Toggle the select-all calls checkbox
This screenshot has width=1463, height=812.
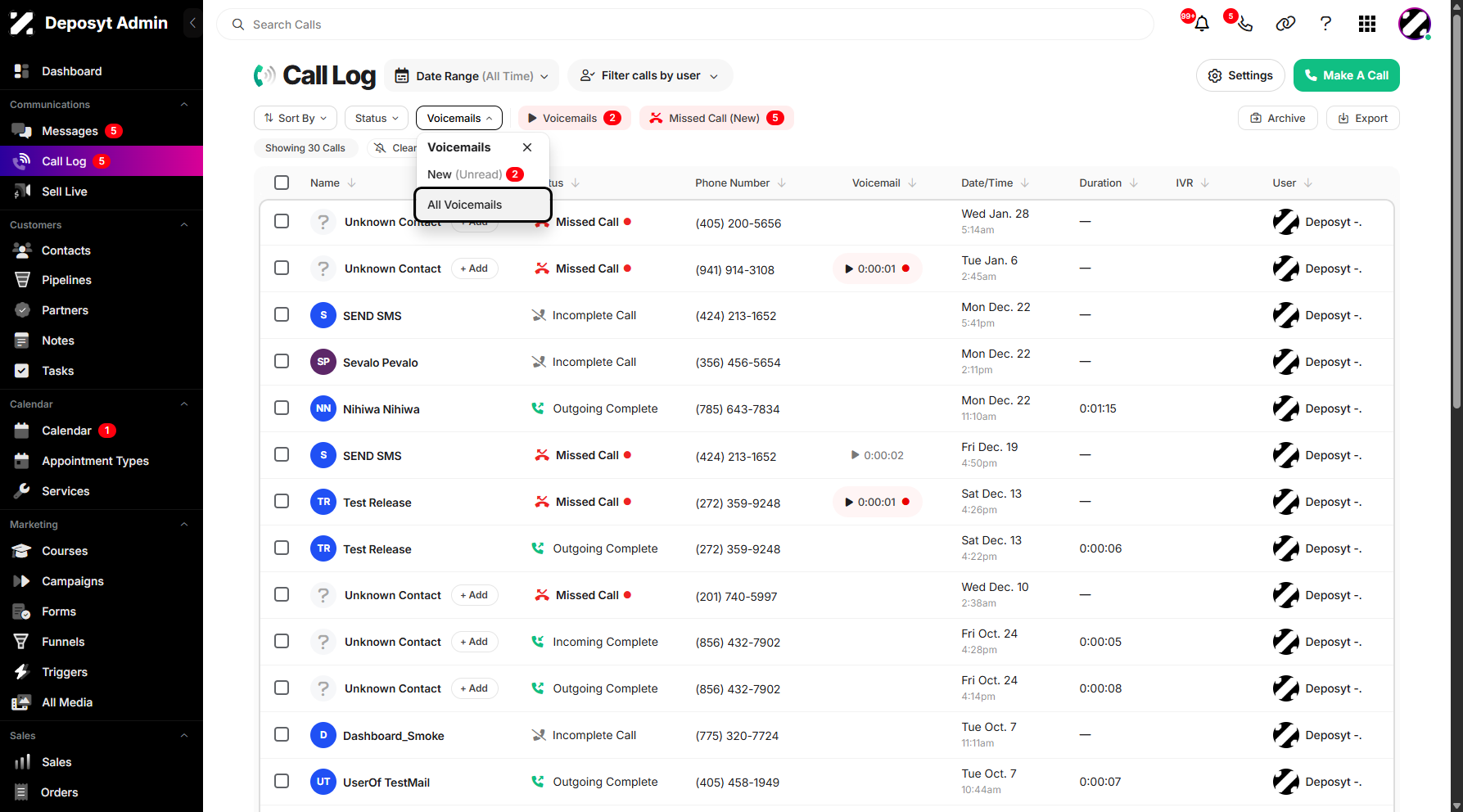pos(282,183)
